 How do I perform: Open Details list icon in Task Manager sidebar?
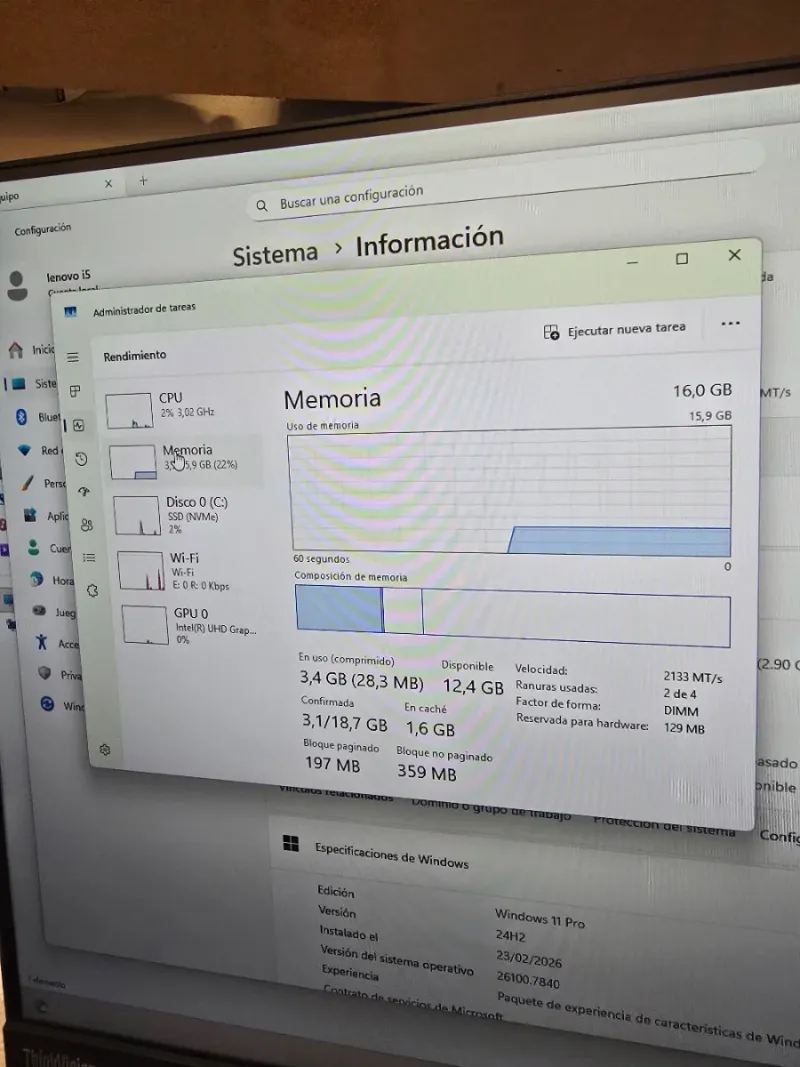[89, 557]
